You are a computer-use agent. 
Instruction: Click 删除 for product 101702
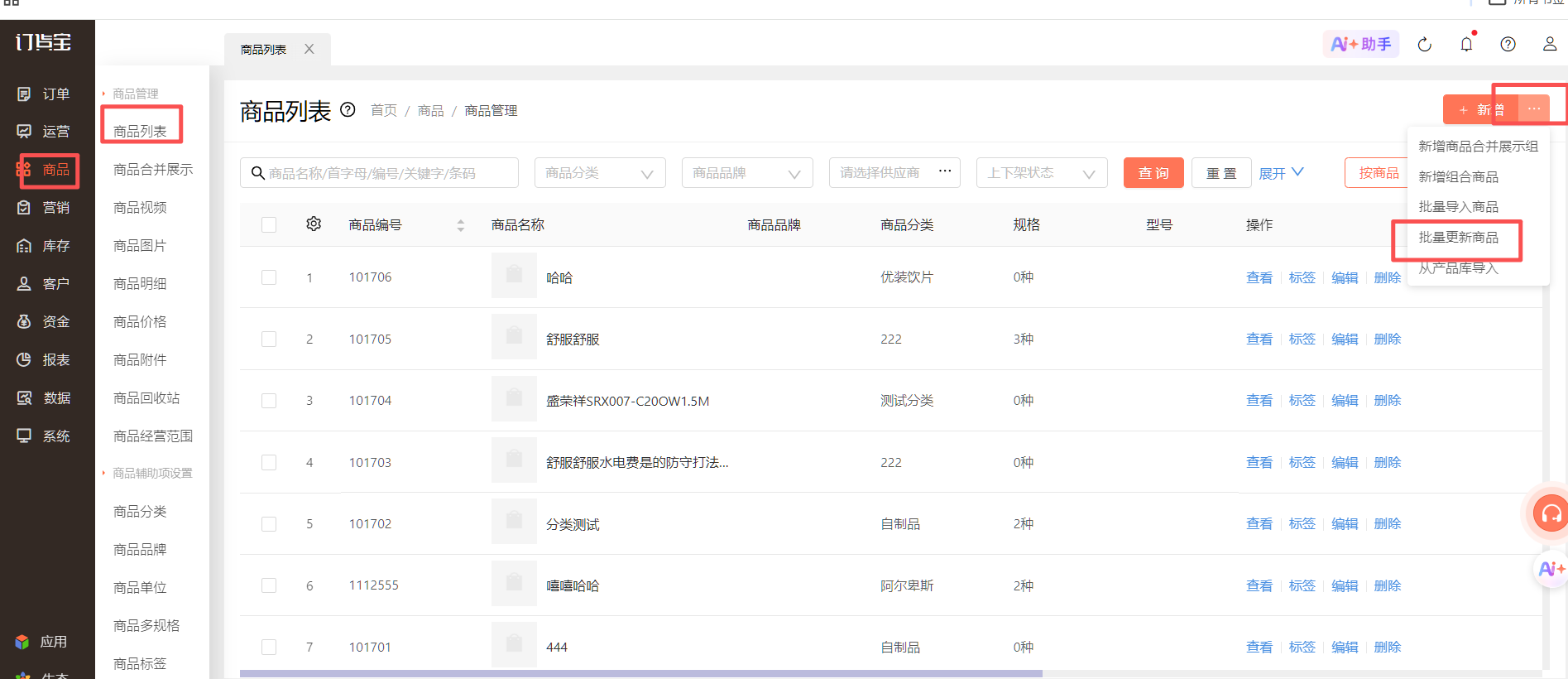(x=1388, y=524)
